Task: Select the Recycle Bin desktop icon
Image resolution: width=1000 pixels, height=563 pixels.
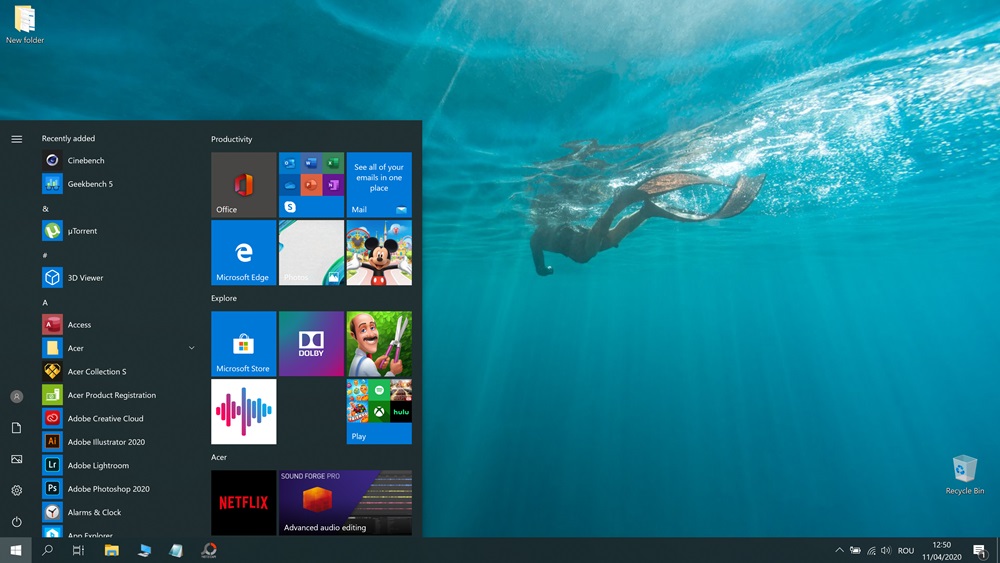Action: coord(964,475)
